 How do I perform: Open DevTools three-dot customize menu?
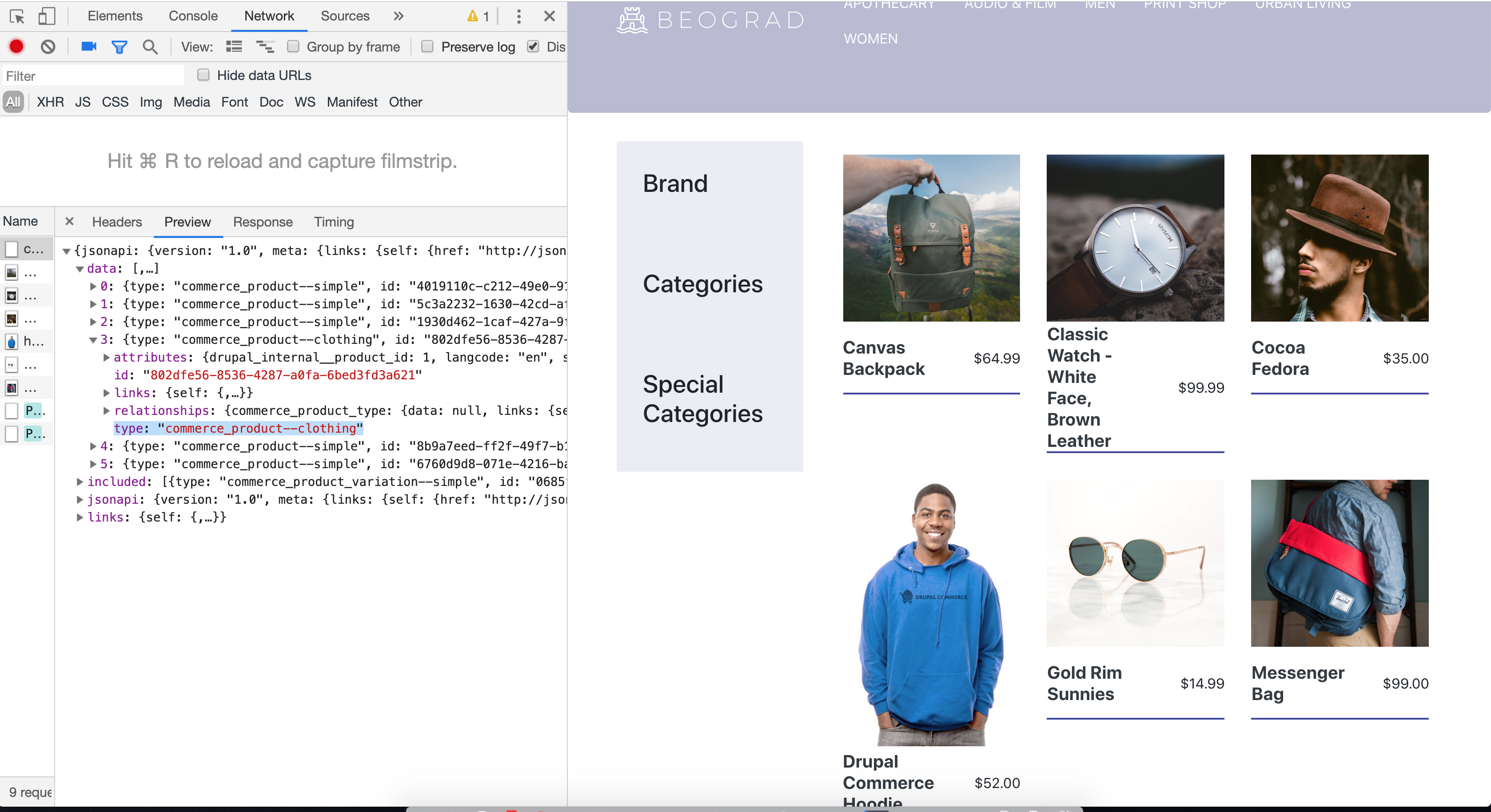click(x=518, y=16)
